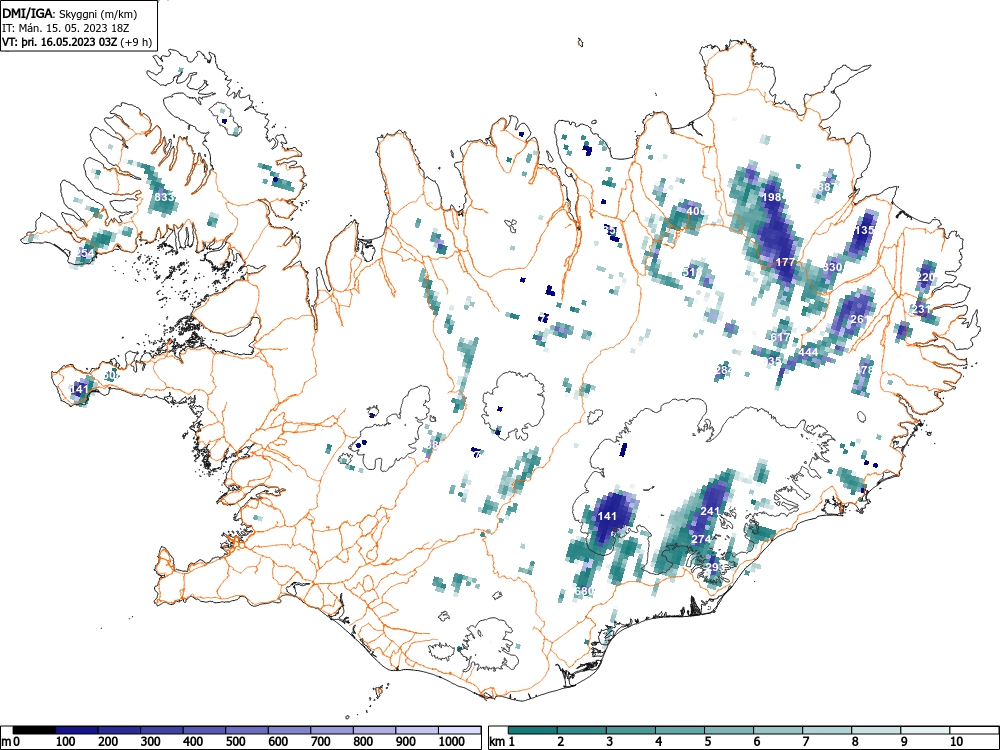Click the 'm 0' label of the meter scale
1000x750 pixels.
(11, 742)
